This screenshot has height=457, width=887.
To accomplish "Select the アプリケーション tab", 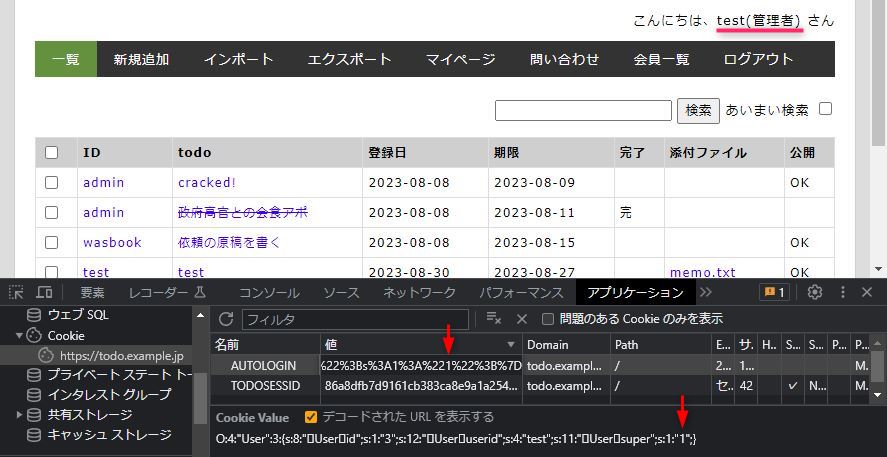I will 635,292.
